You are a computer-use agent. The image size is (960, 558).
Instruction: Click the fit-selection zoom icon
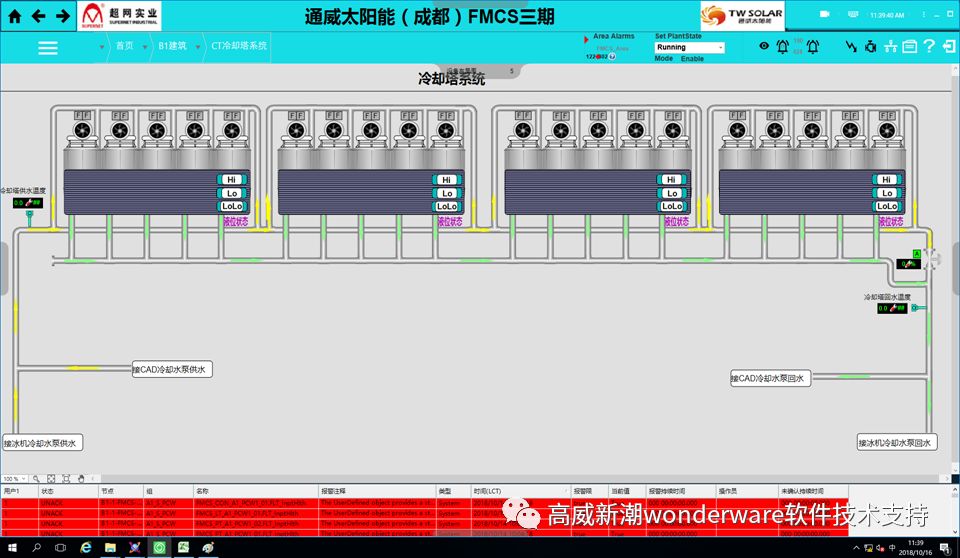(66, 478)
